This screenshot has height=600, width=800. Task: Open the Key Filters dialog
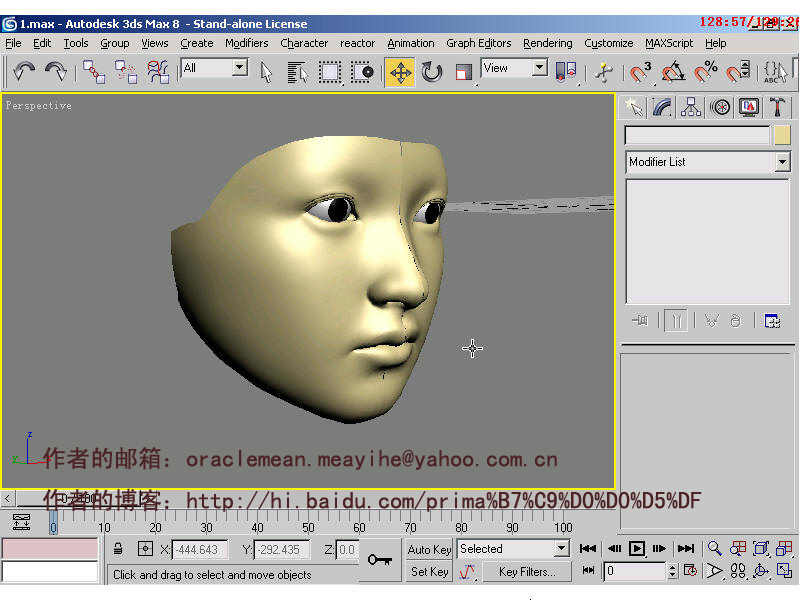[x=527, y=572]
